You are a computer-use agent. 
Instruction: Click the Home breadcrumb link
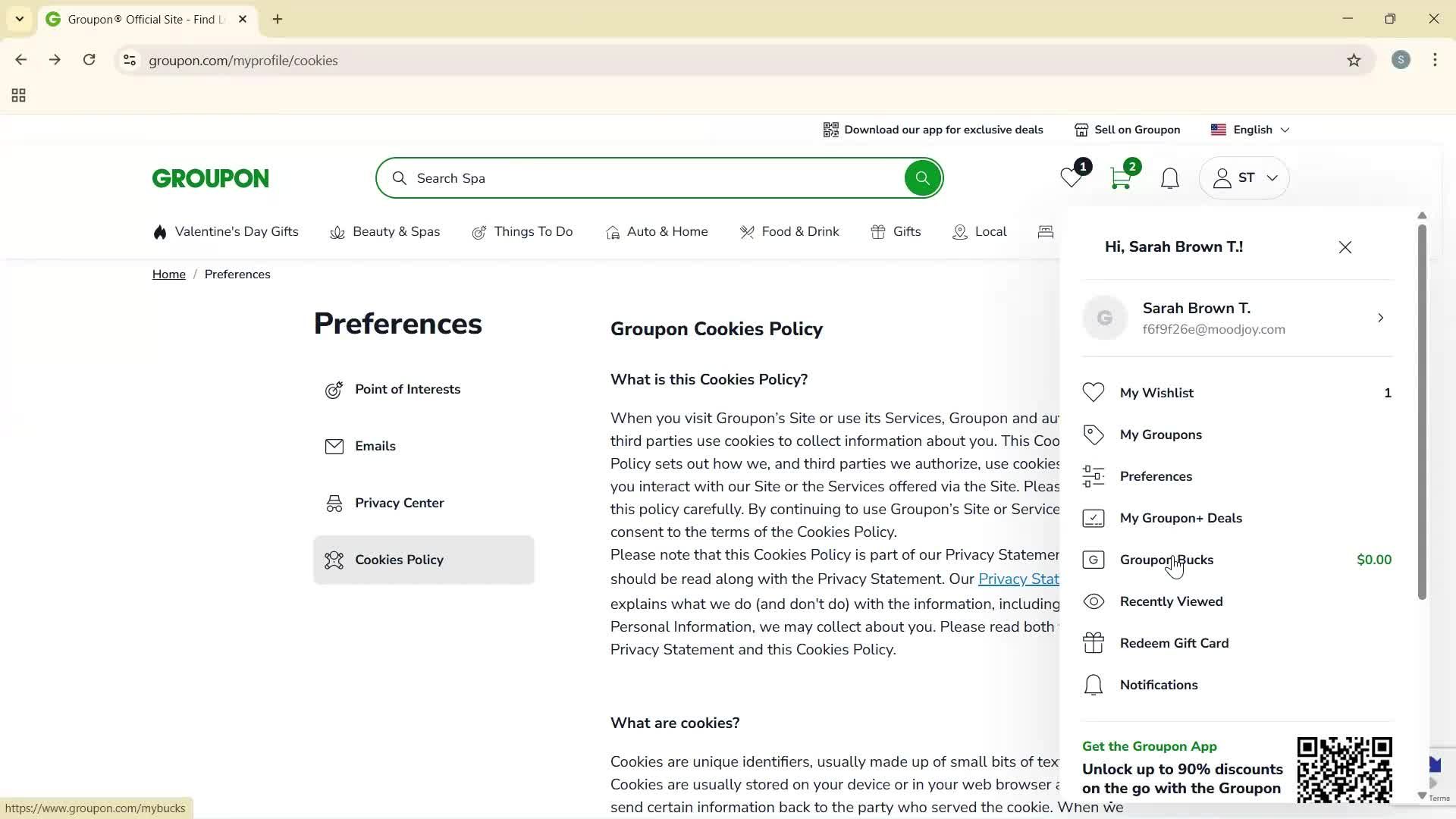[x=168, y=274]
